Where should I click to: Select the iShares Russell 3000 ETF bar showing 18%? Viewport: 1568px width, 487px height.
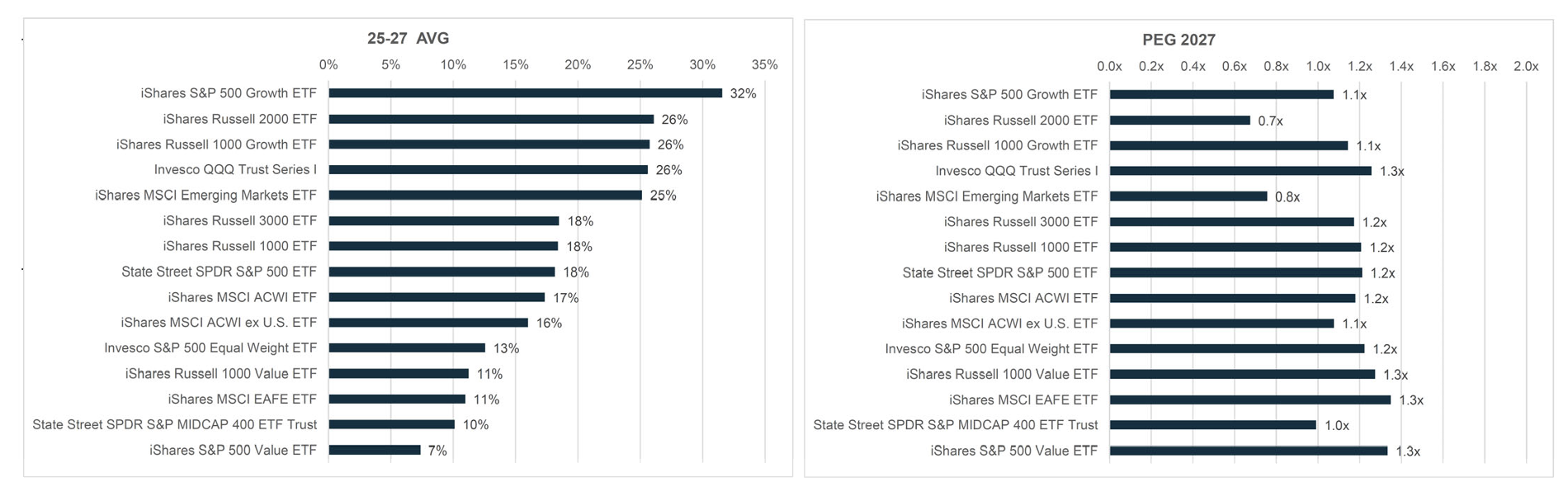443,221
